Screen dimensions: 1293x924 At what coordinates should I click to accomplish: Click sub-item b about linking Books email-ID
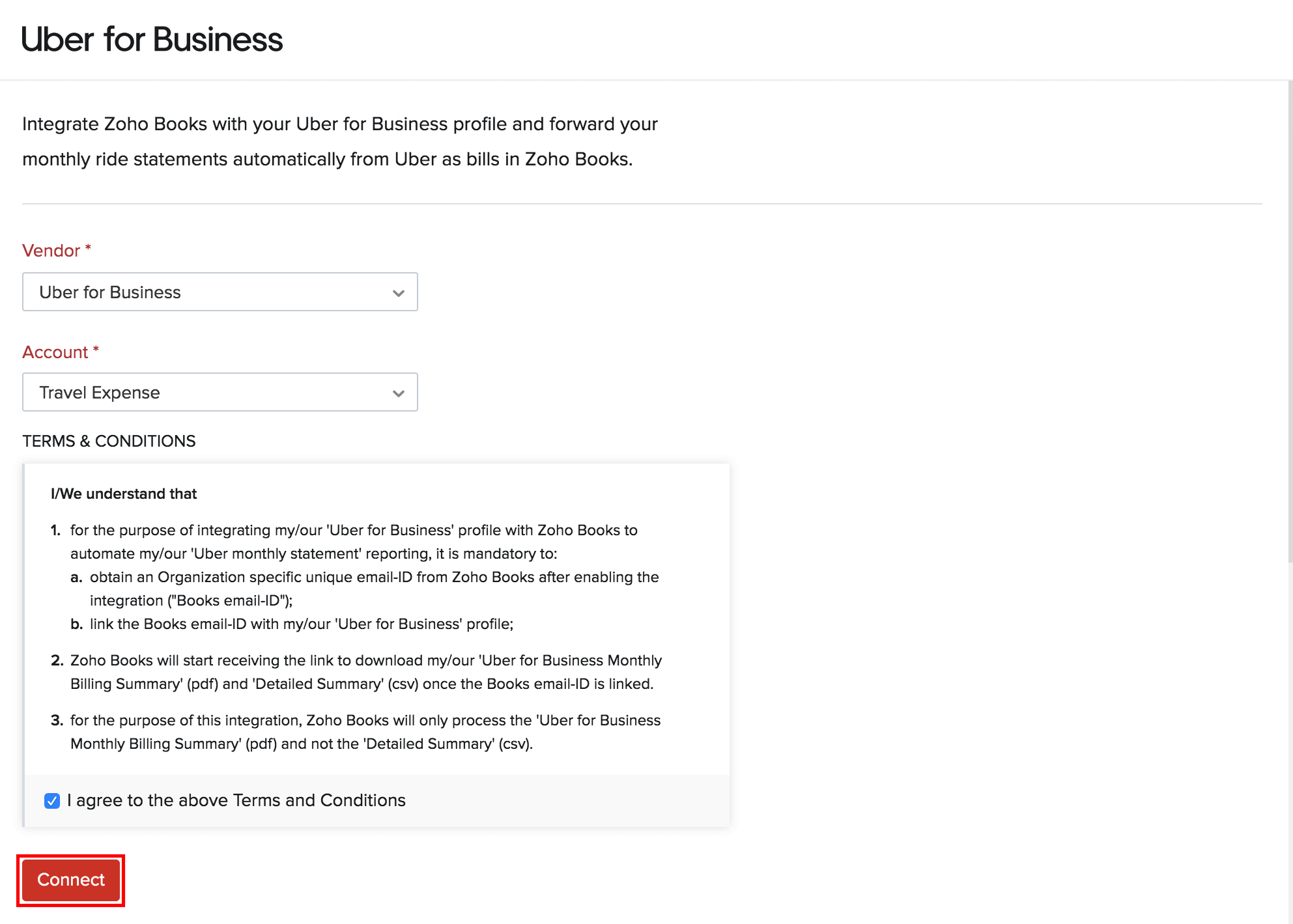coord(301,624)
